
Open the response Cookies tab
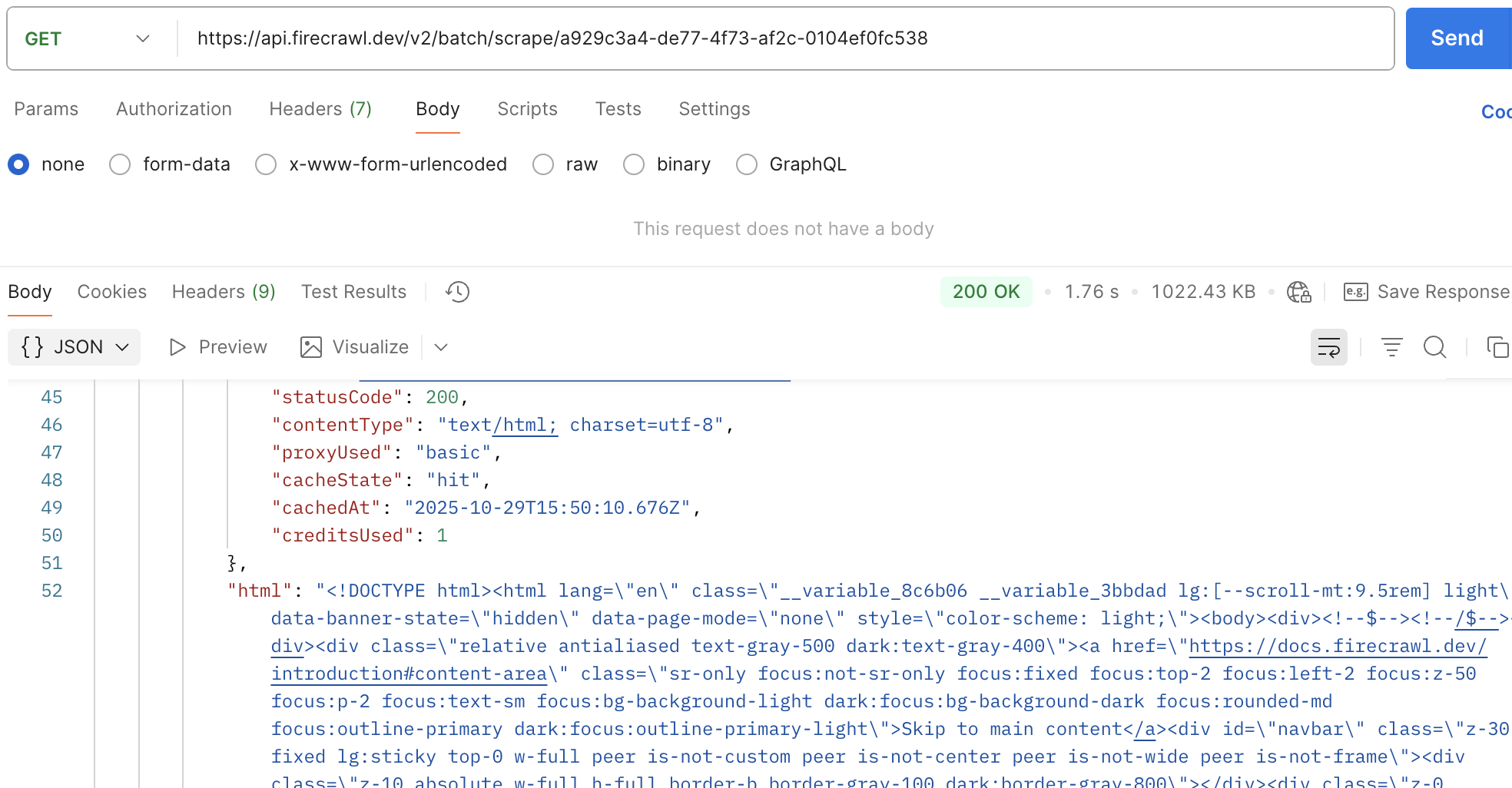pos(111,292)
